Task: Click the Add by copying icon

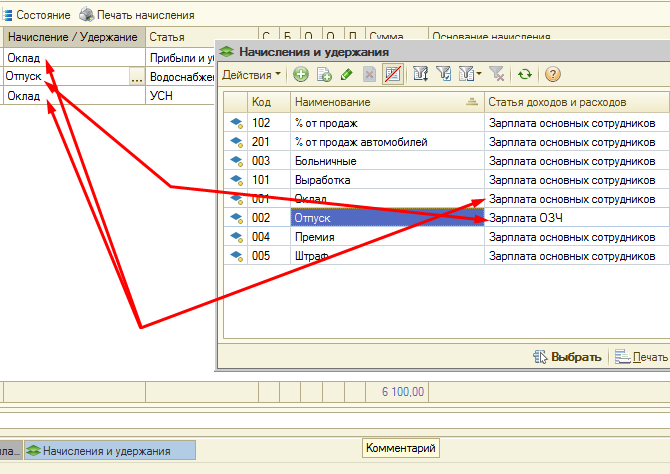Action: (x=323, y=75)
